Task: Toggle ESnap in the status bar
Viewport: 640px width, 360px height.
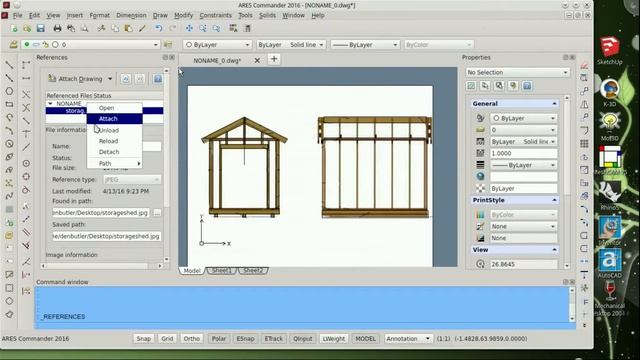Action: tap(245, 339)
